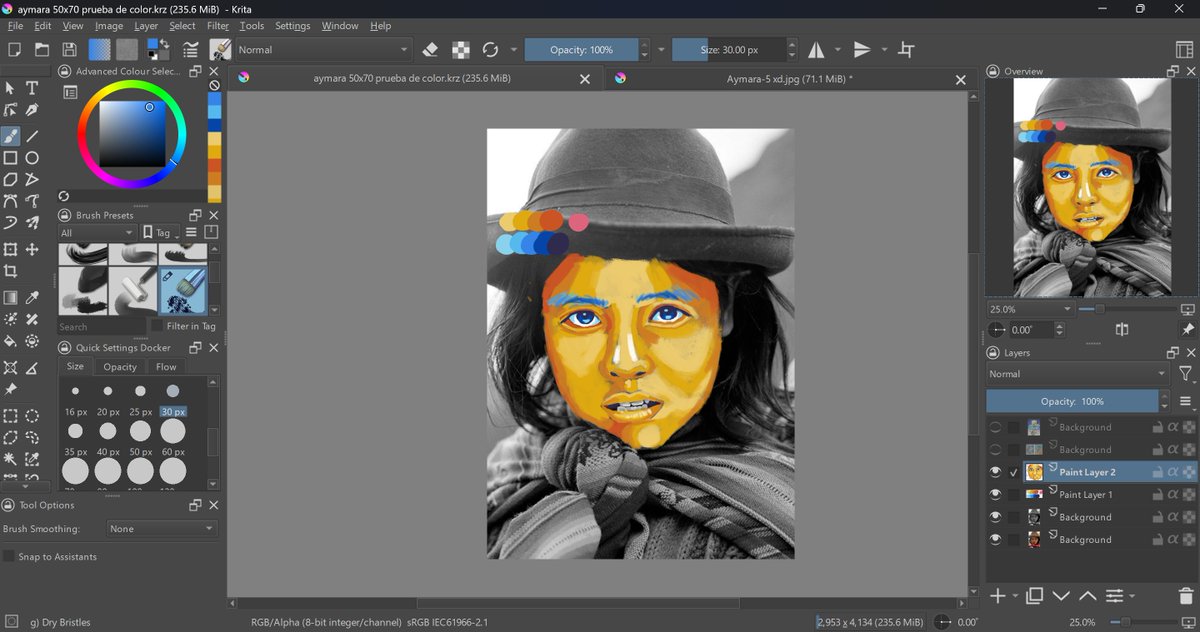Open the brush settings editor icon
Viewport: 1200px width, 632px height.
pos(190,49)
